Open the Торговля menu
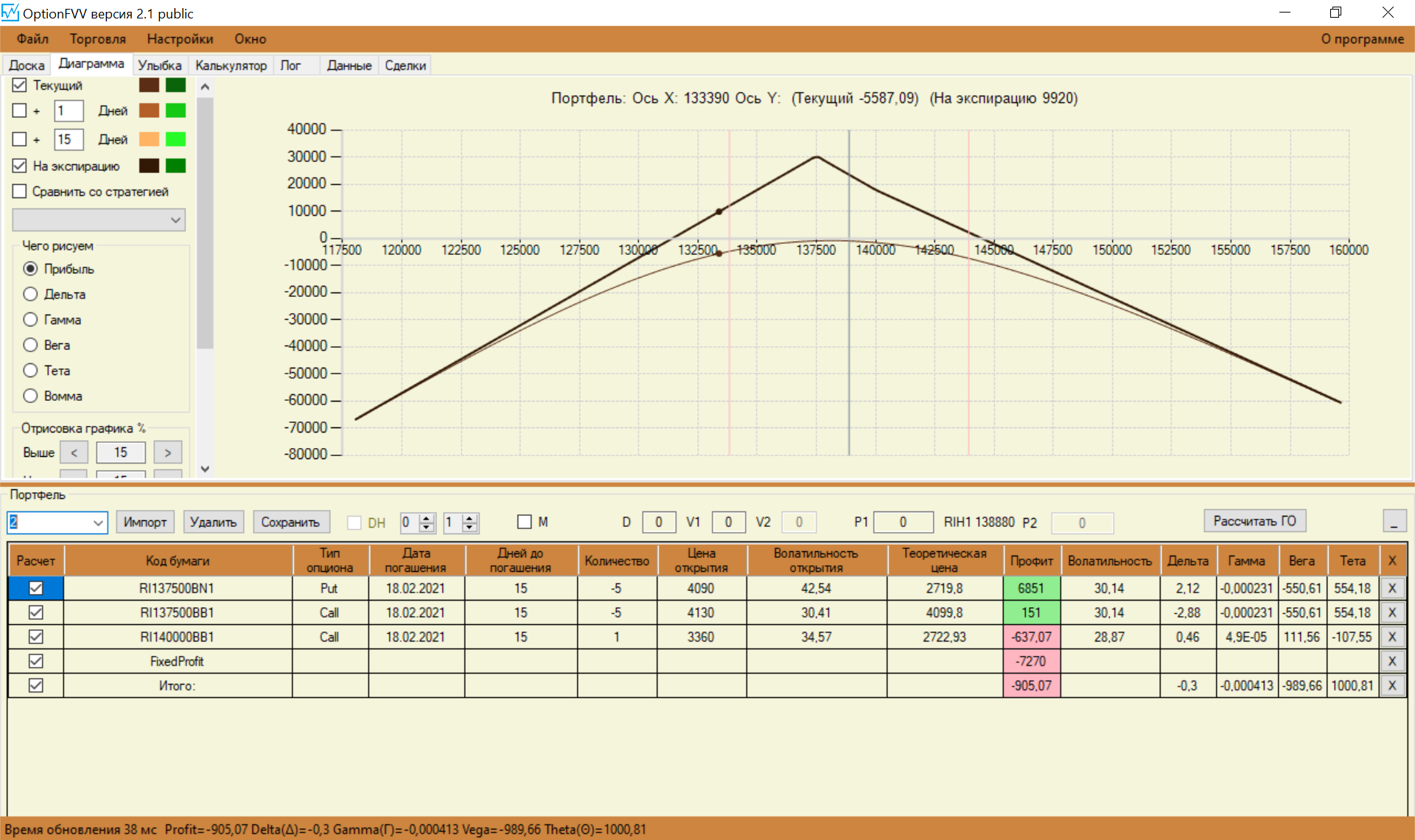This screenshot has width=1415, height=840. pos(97,39)
